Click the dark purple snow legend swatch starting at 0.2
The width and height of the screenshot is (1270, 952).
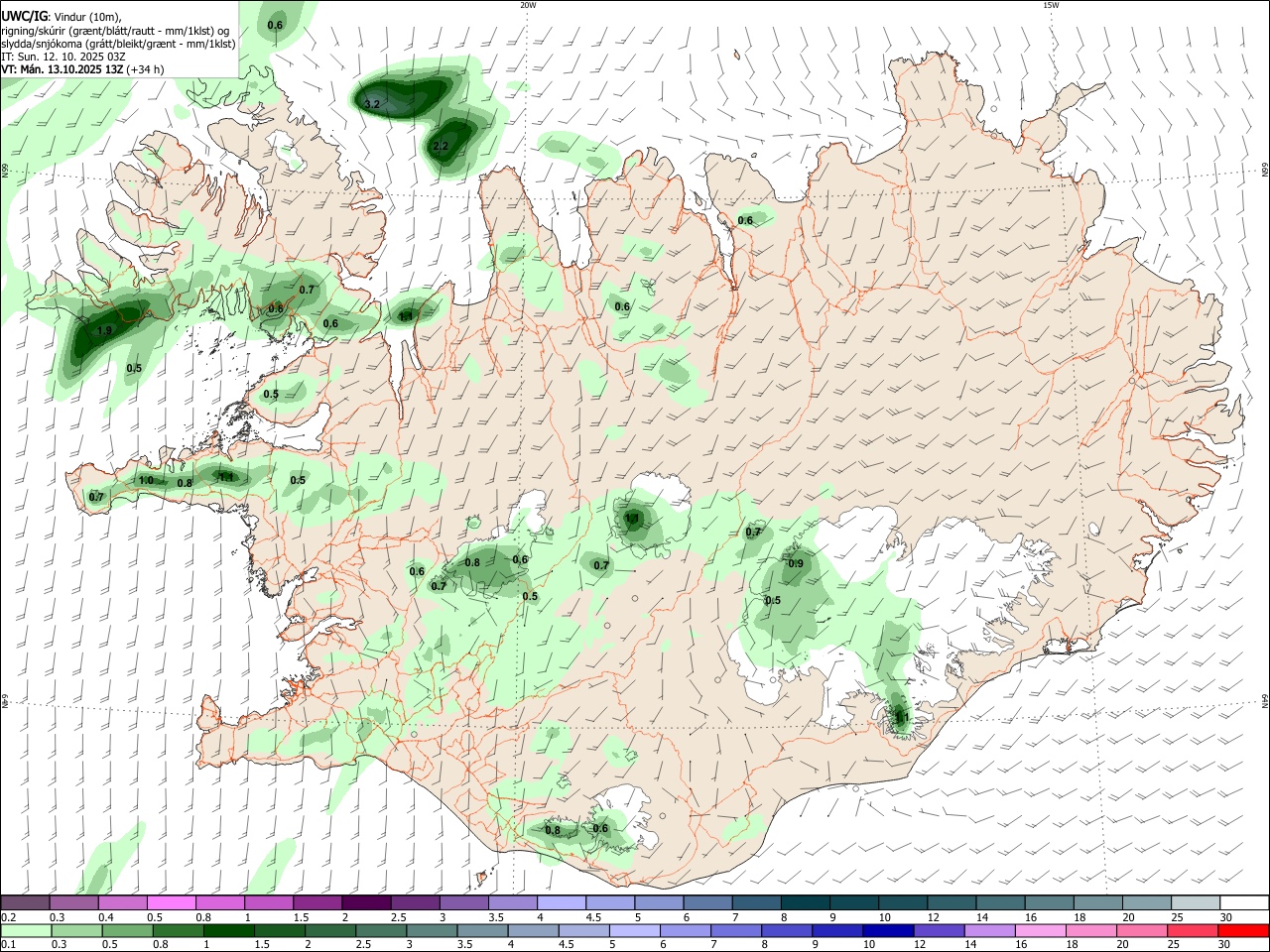(26, 902)
